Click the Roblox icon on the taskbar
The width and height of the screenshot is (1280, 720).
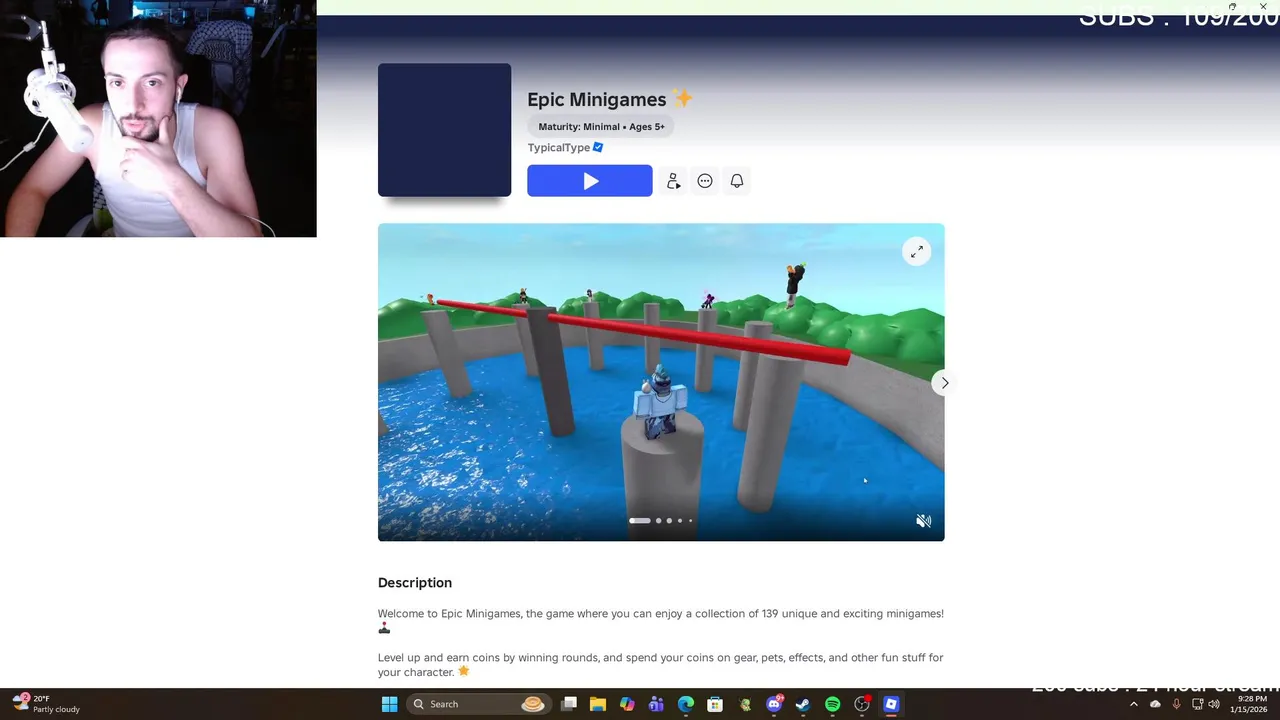pyautogui.click(x=891, y=704)
